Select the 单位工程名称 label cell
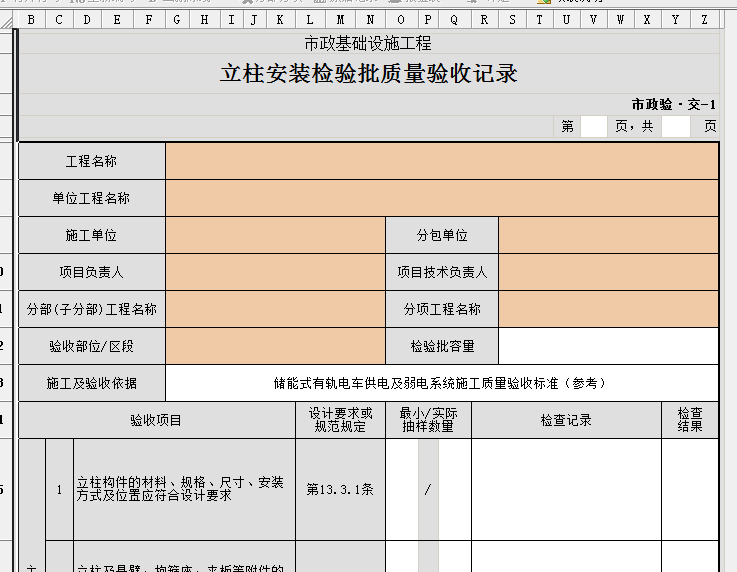The width and height of the screenshot is (737, 572). coord(92,198)
